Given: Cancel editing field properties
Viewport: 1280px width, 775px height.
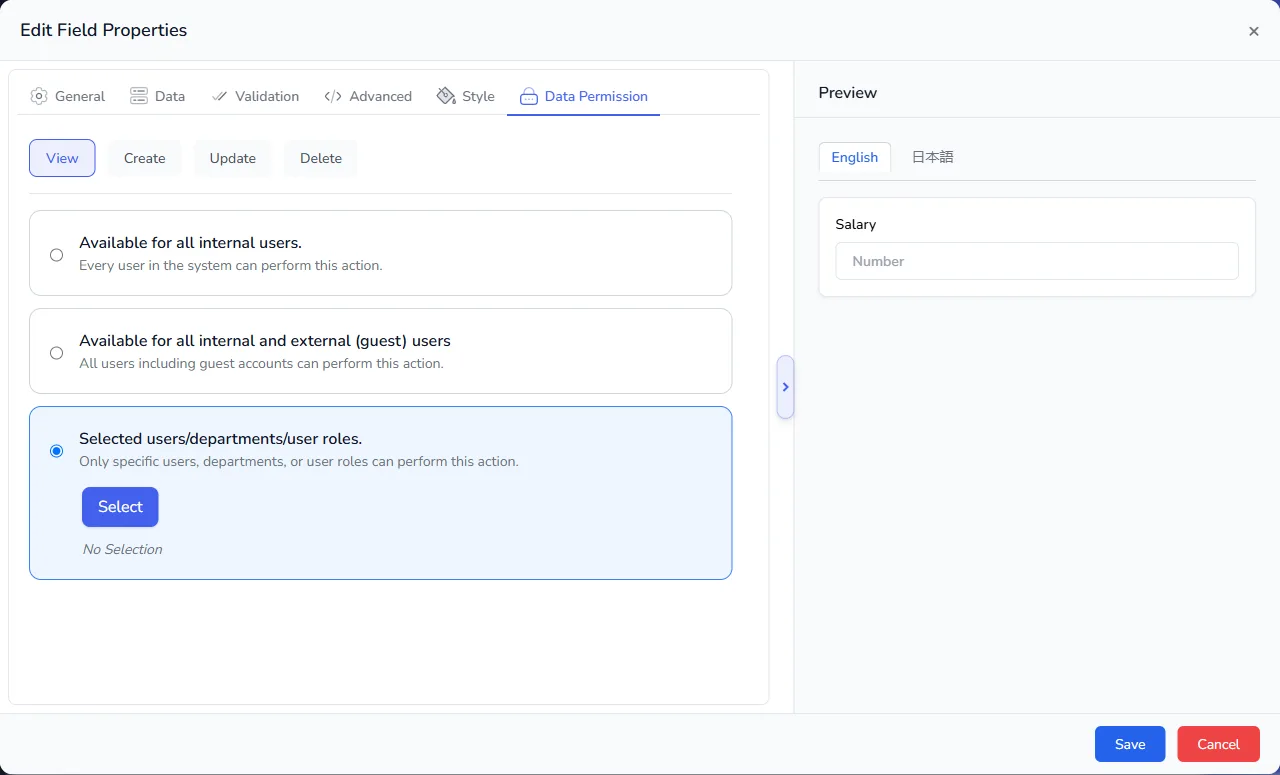Looking at the screenshot, I should coord(1218,744).
